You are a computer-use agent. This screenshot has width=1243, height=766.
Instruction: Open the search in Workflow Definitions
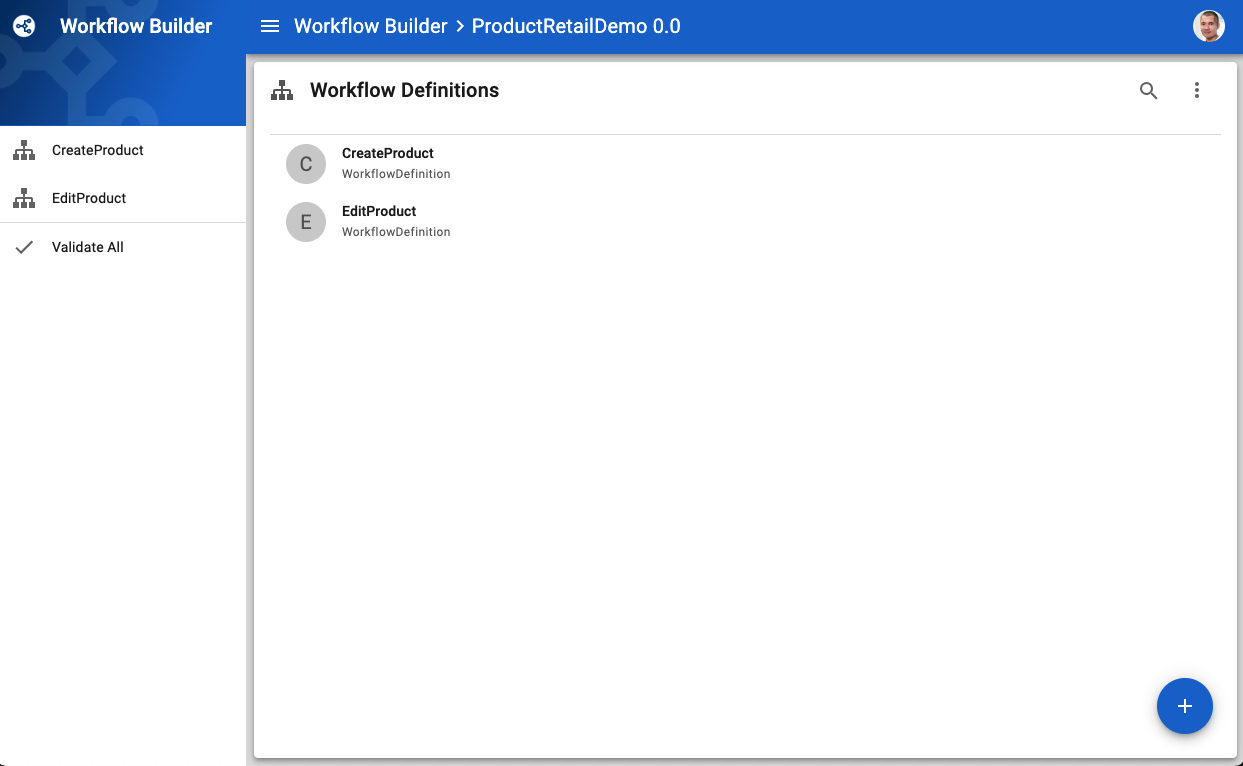pyautogui.click(x=1148, y=90)
